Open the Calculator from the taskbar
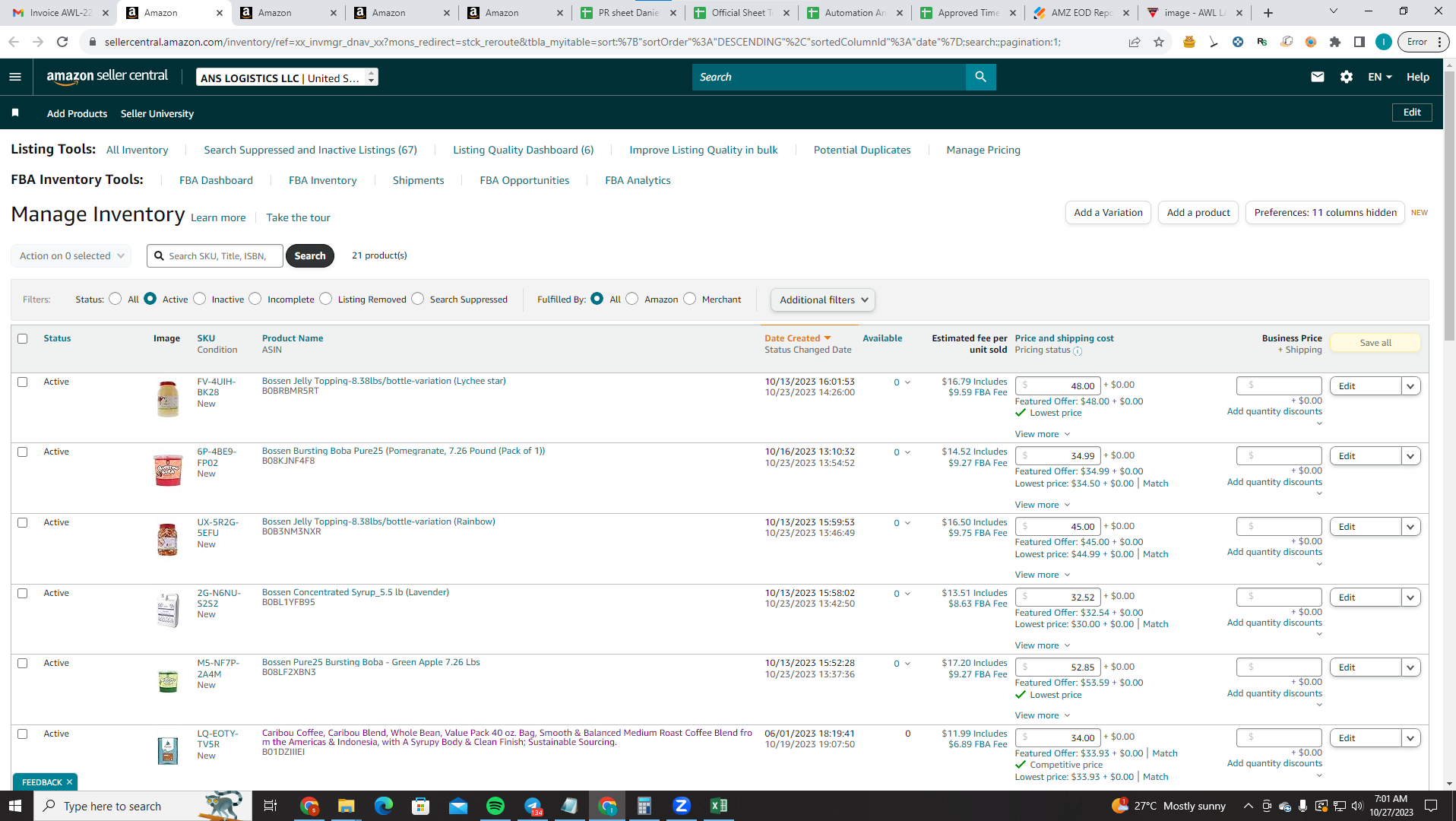This screenshot has height=821, width=1456. tap(644, 806)
